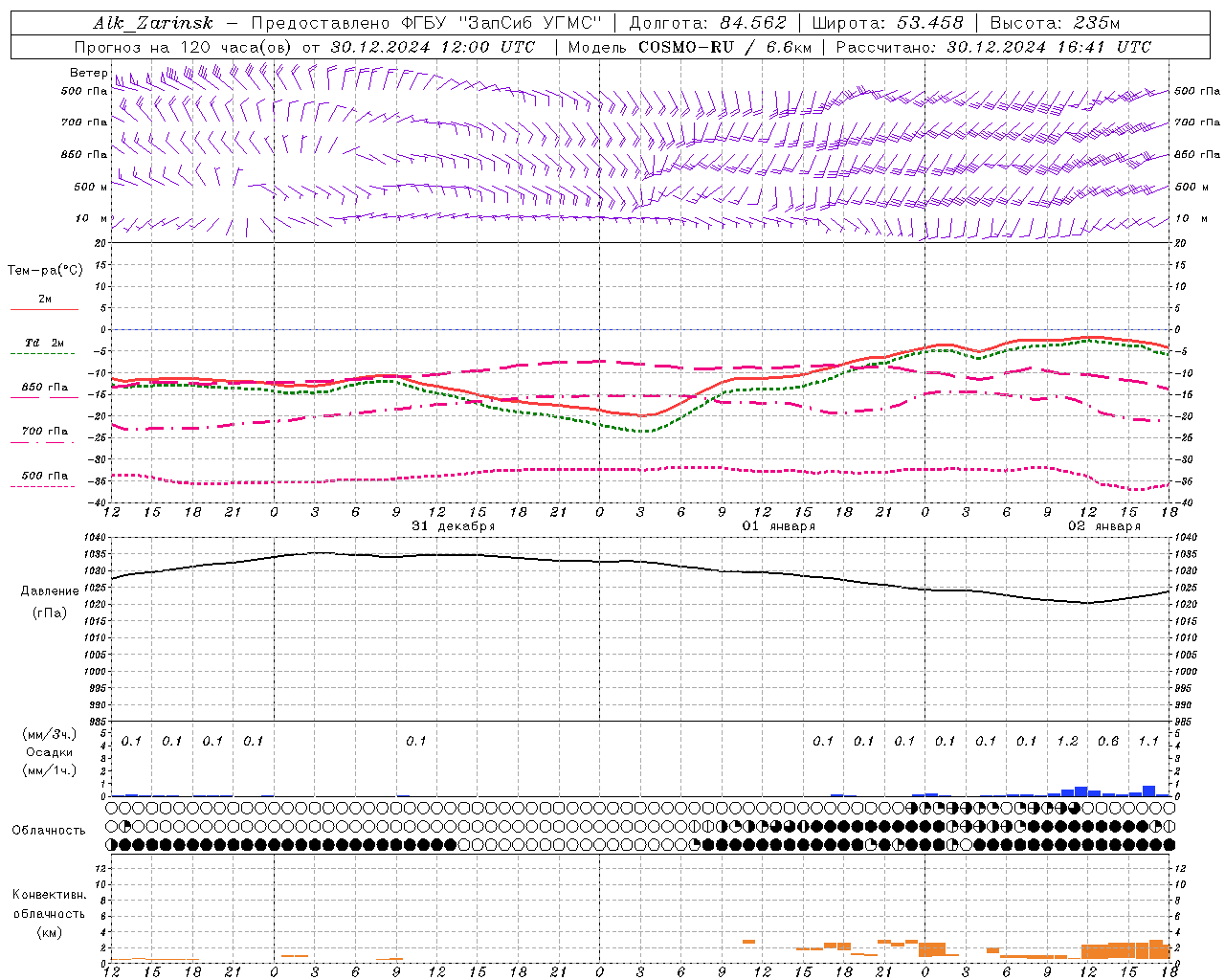
Task: Click the 01 января date label
Action: (x=779, y=526)
